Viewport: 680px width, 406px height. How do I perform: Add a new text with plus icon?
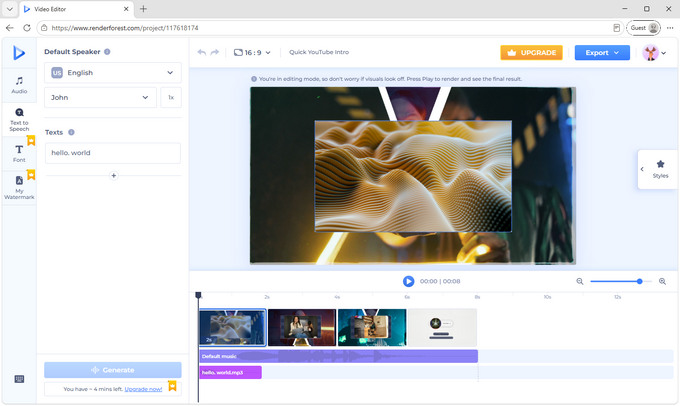(x=114, y=176)
